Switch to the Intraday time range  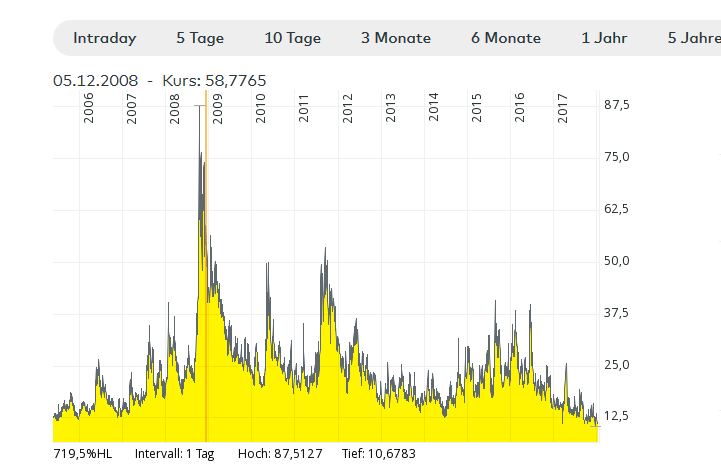pyautogui.click(x=104, y=38)
